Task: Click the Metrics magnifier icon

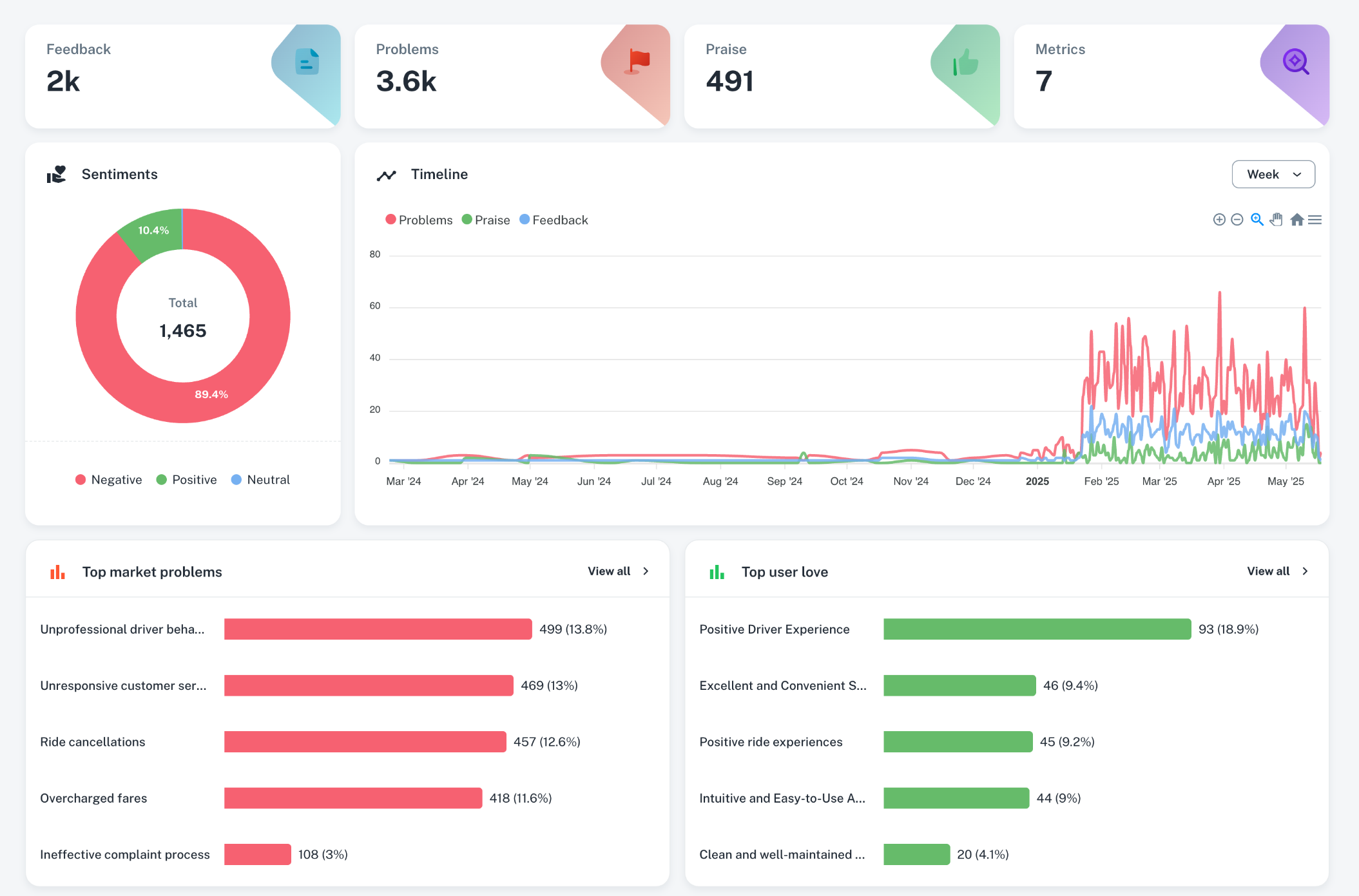Action: tap(1295, 62)
